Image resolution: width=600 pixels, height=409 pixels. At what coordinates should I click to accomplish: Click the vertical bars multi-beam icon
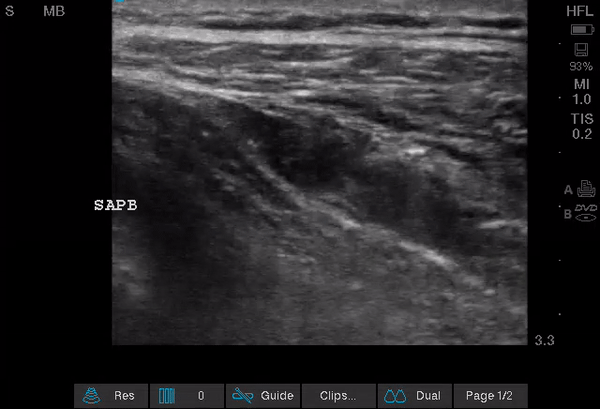coord(167,396)
